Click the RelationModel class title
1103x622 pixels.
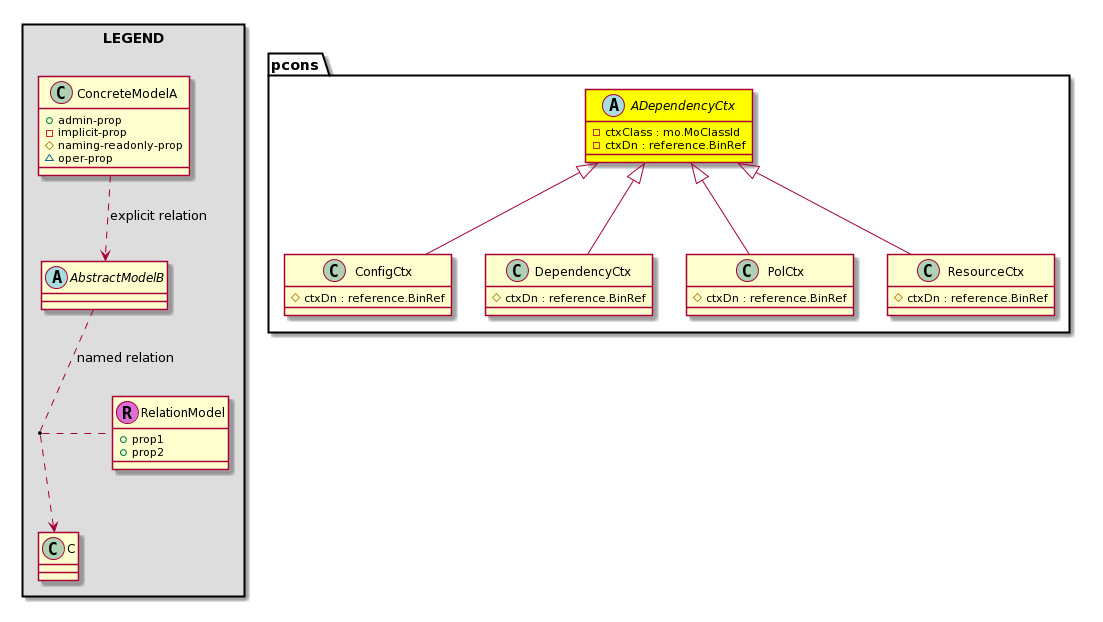pos(183,413)
